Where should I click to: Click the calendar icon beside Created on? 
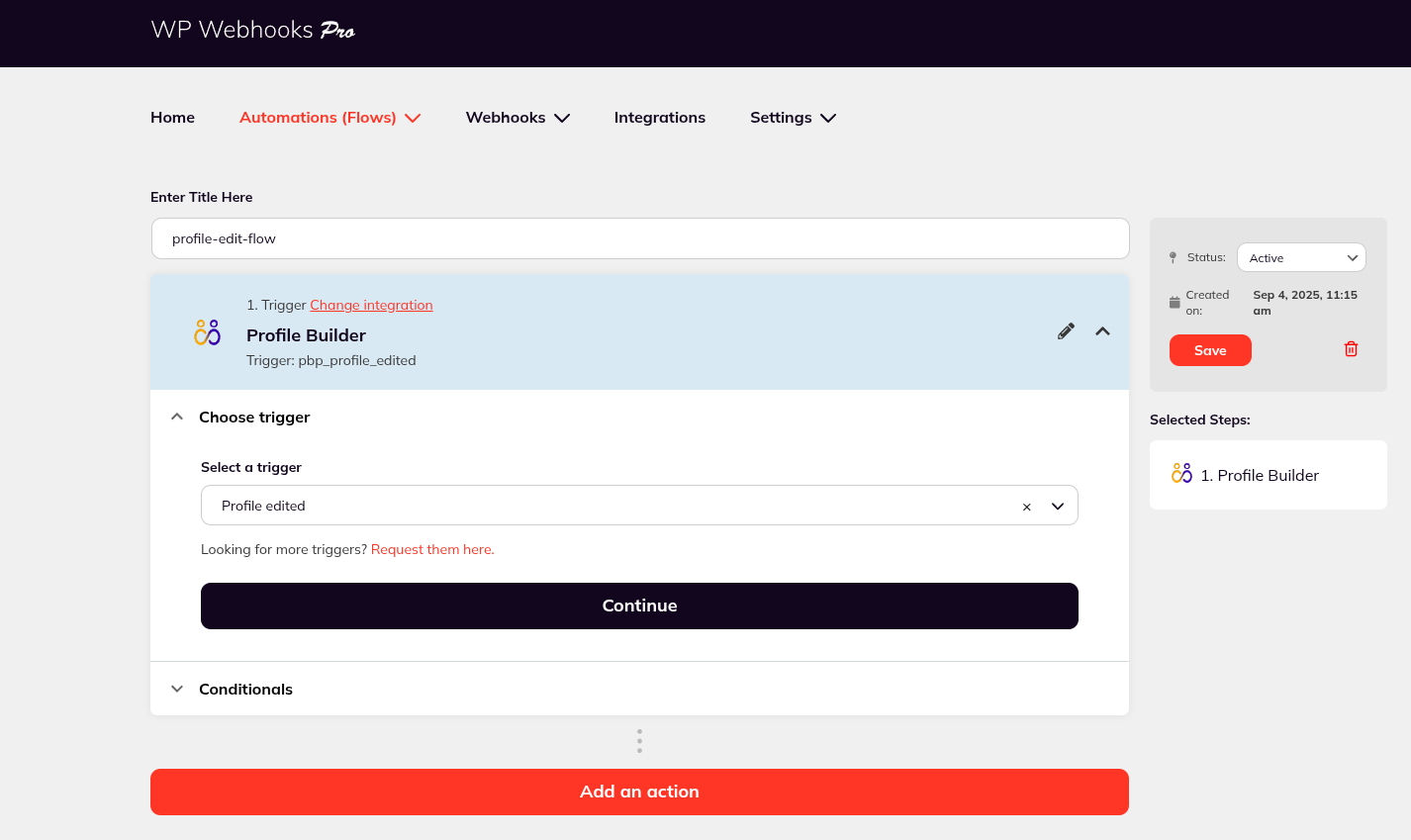click(x=1175, y=303)
